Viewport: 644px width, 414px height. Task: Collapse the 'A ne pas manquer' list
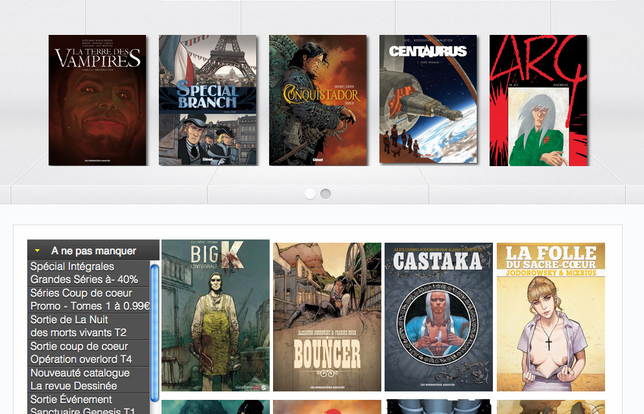pyautogui.click(x=93, y=250)
